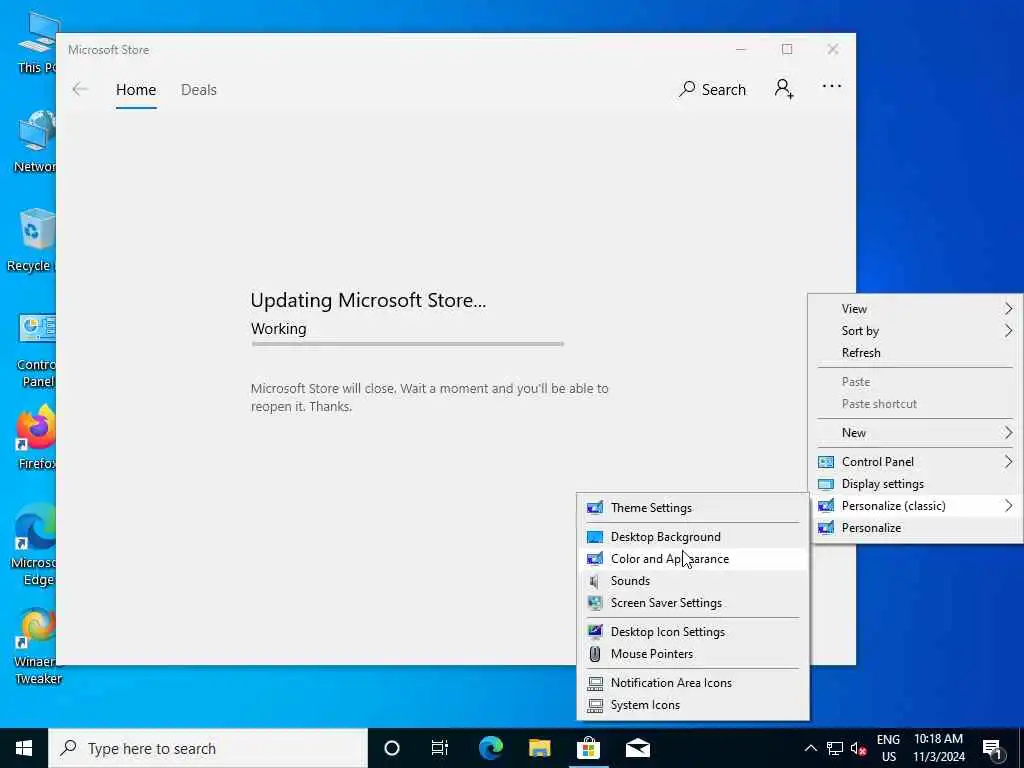Expand the Sort by submenu arrow
The height and width of the screenshot is (768, 1024).
click(x=1008, y=330)
